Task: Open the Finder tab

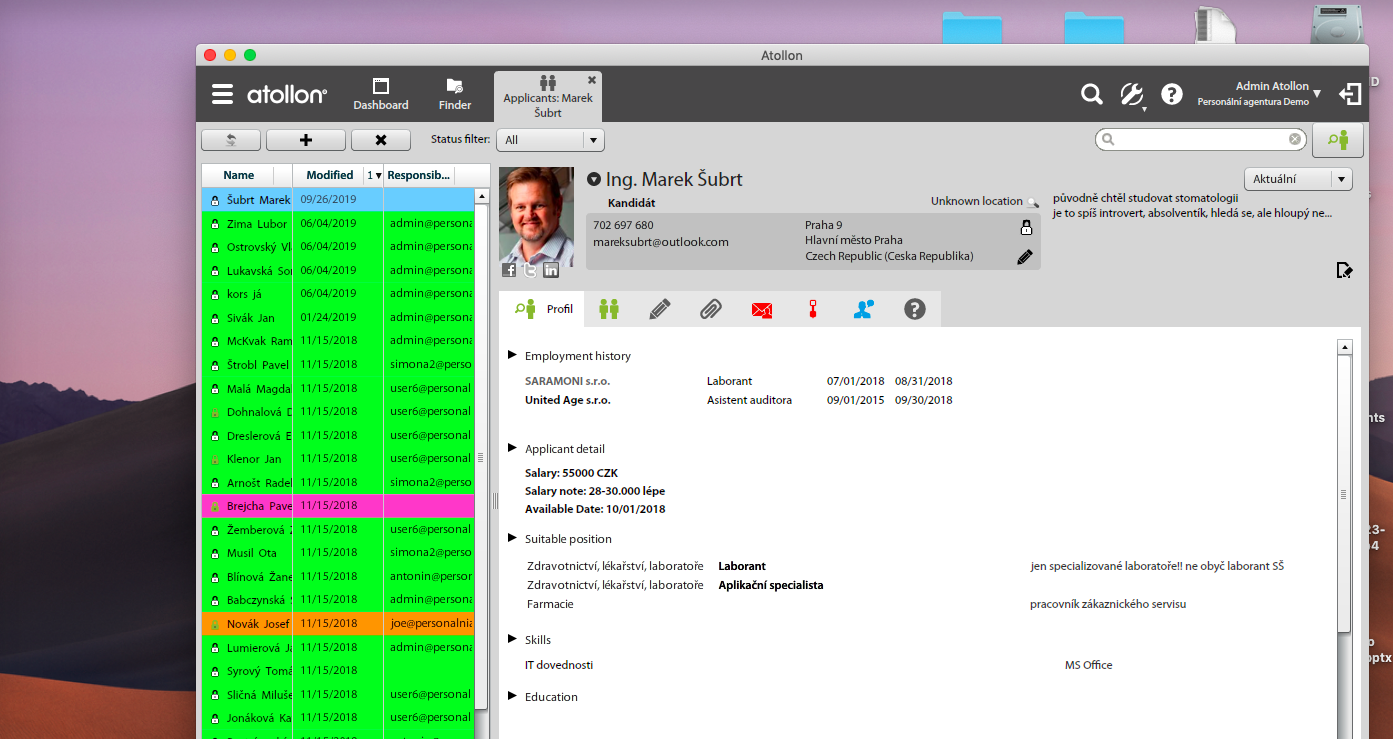Action: coord(455,95)
